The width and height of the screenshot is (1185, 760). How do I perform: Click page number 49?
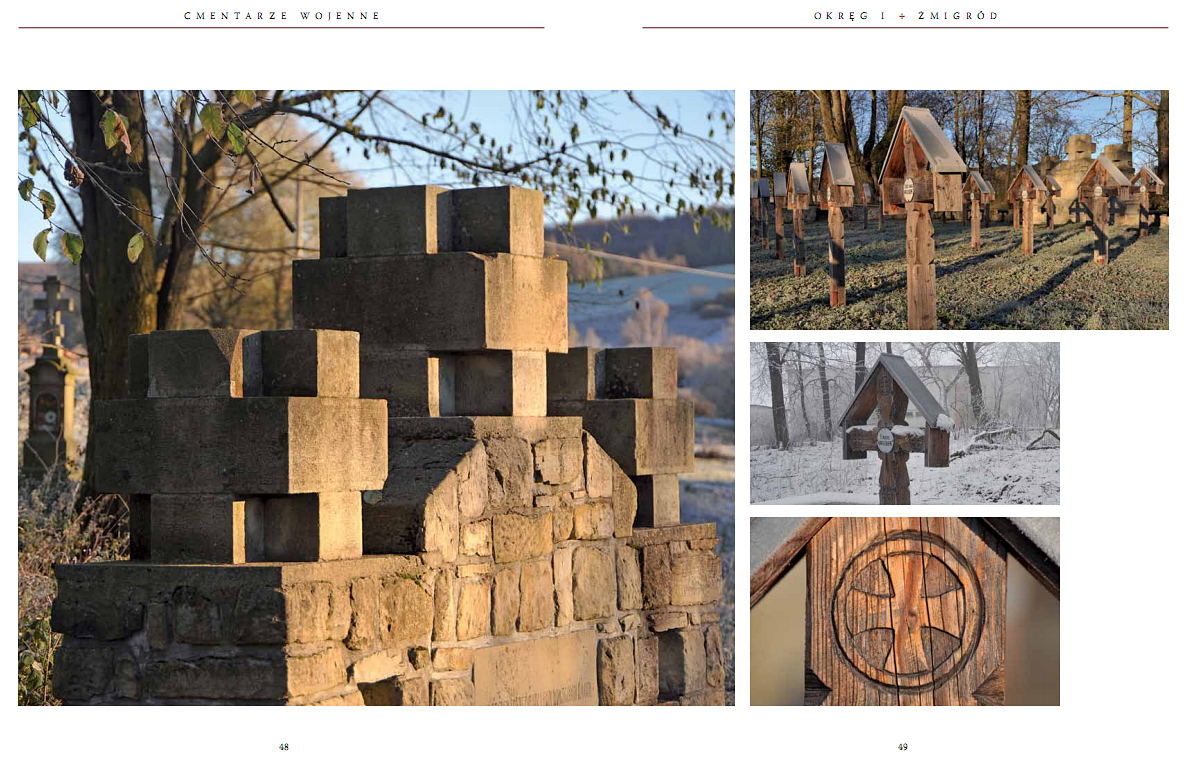[903, 747]
